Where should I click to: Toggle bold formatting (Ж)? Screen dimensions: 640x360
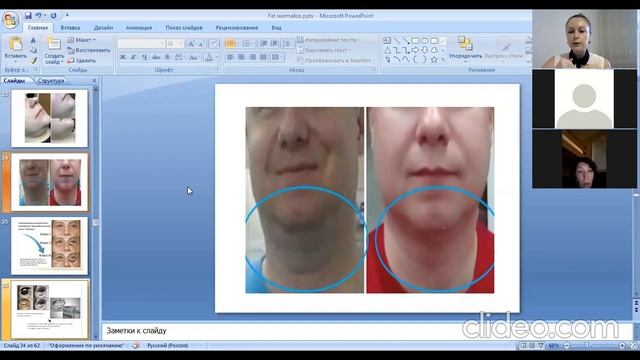pyautogui.click(x=122, y=58)
